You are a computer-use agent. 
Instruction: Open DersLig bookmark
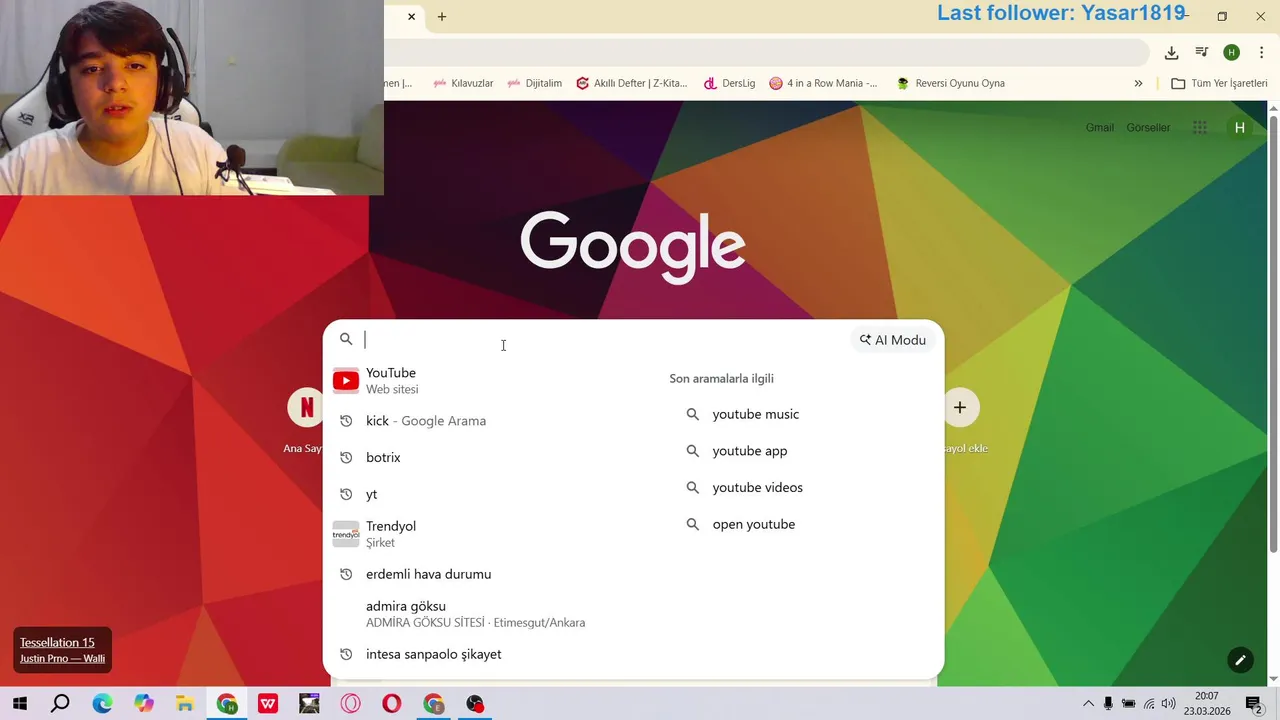729,83
